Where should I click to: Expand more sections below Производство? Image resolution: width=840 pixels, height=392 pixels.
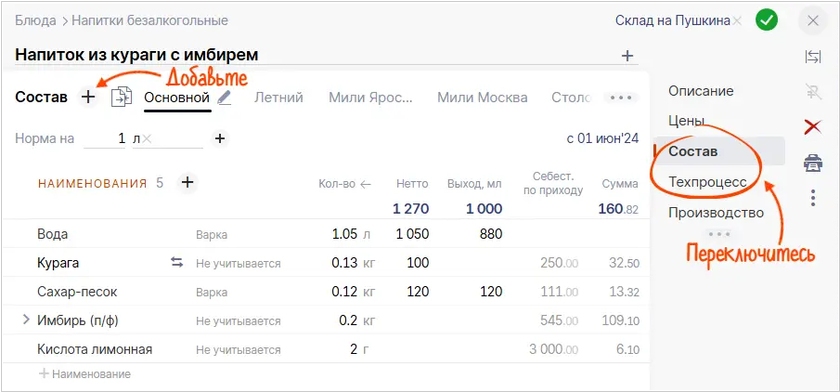(718, 234)
